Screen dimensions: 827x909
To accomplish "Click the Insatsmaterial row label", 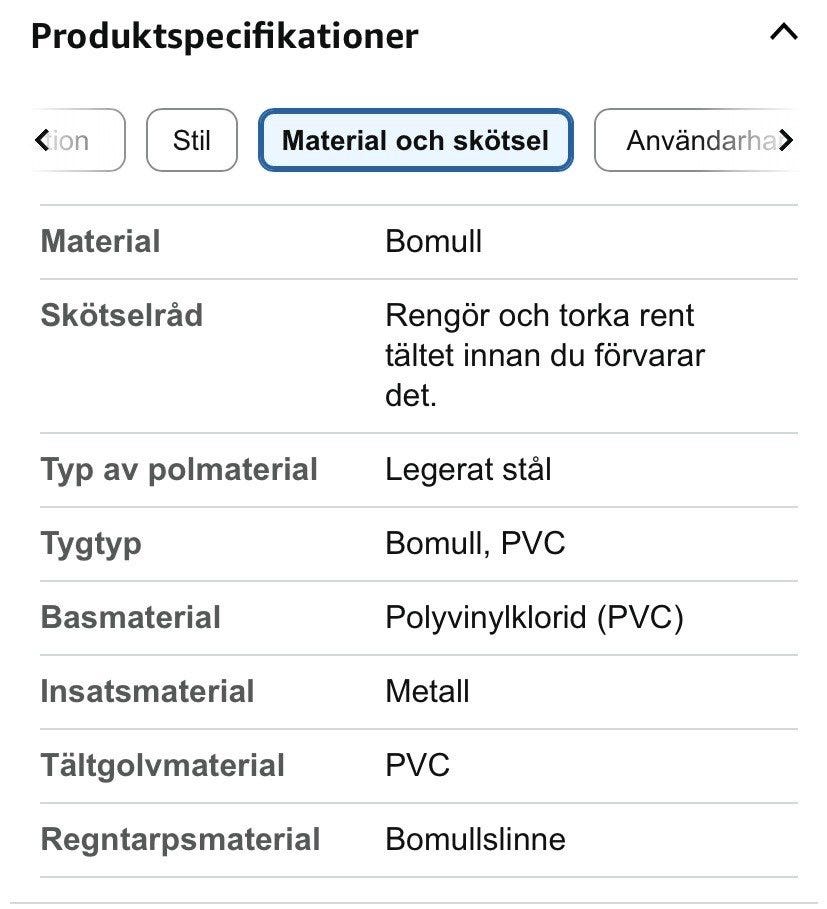I will [147, 691].
